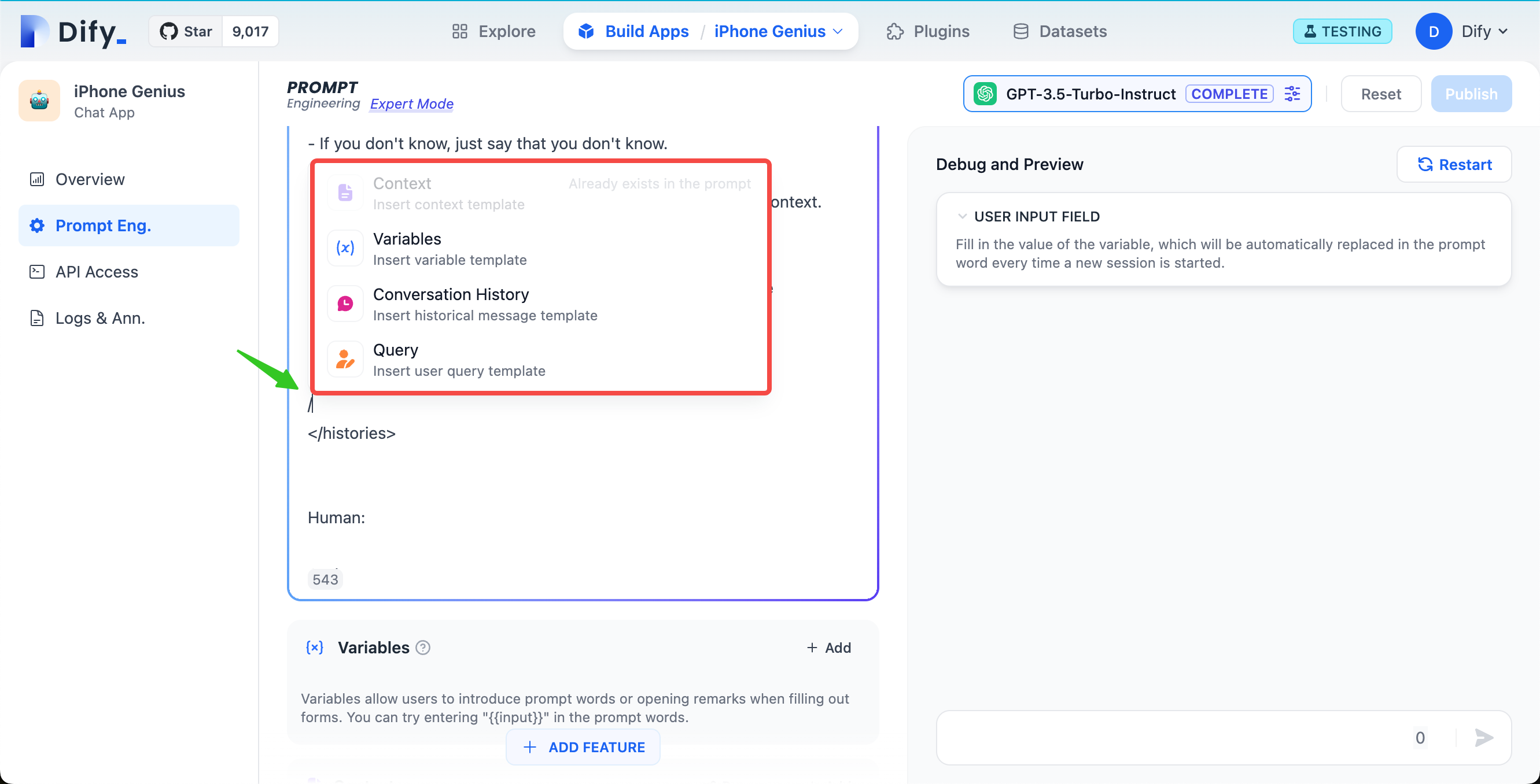Go to API Access in sidebar

coord(96,272)
